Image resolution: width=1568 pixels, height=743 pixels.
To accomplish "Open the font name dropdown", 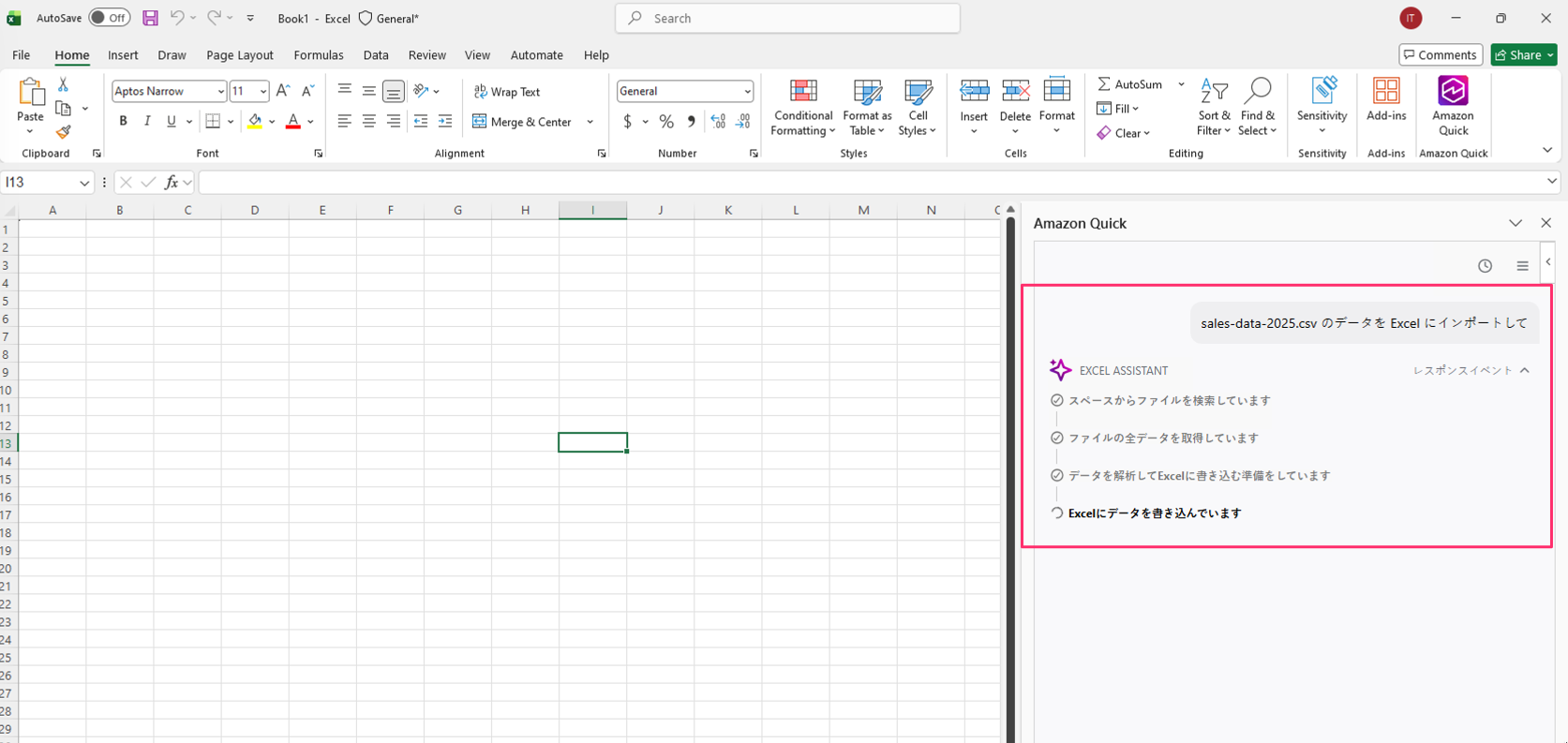I will pos(220,91).
